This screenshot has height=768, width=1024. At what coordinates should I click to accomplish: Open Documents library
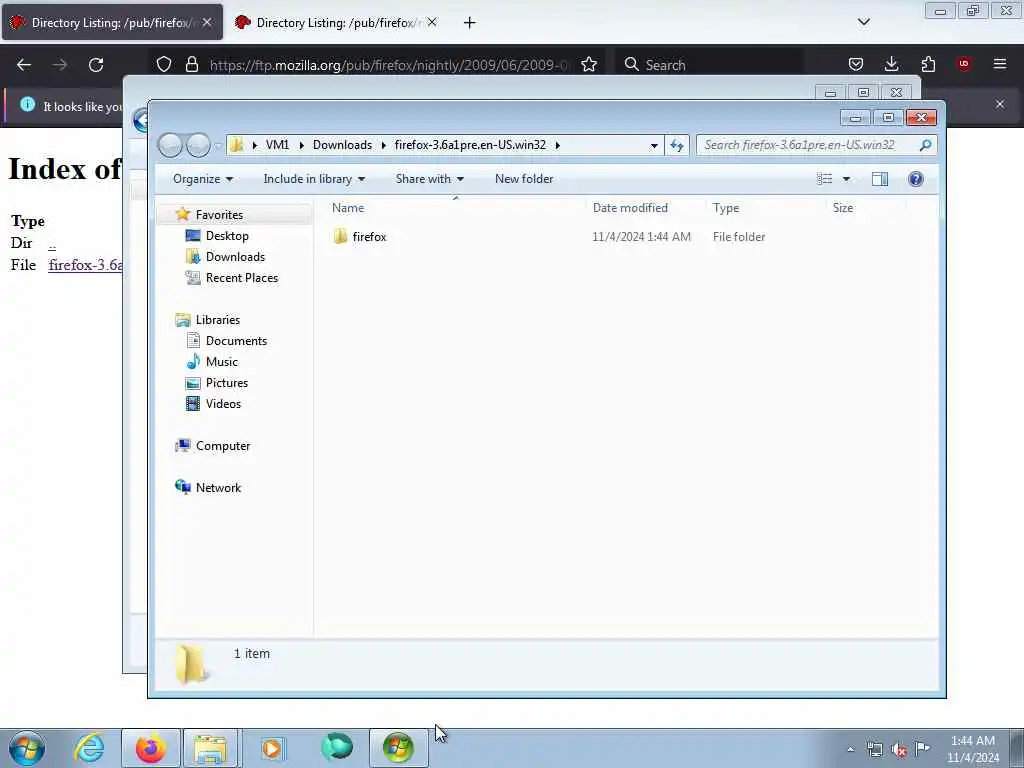[x=236, y=341]
